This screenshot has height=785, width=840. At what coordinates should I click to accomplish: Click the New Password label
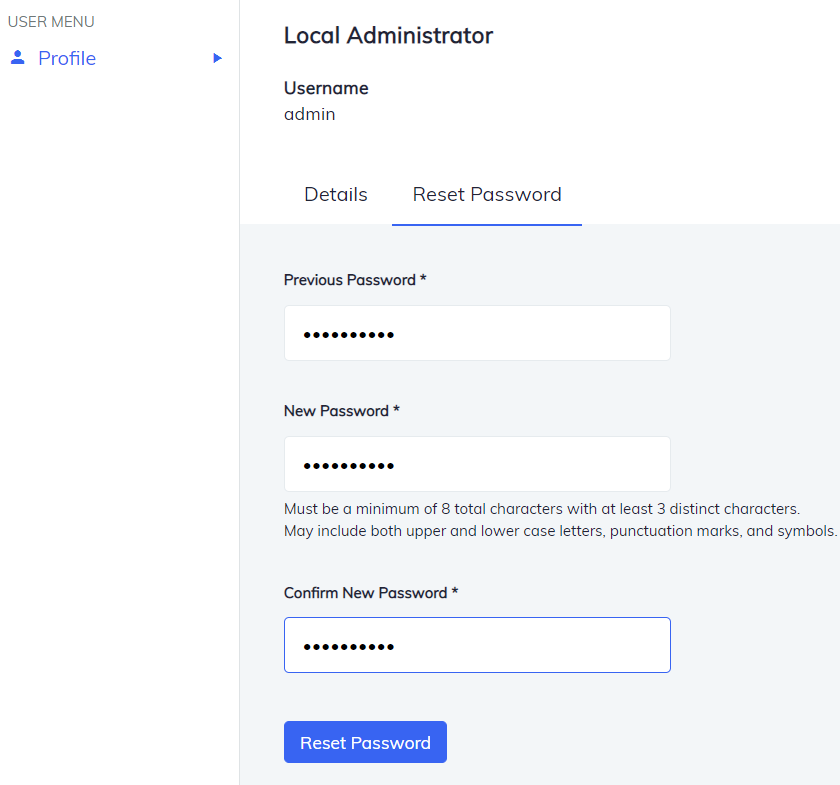340,410
